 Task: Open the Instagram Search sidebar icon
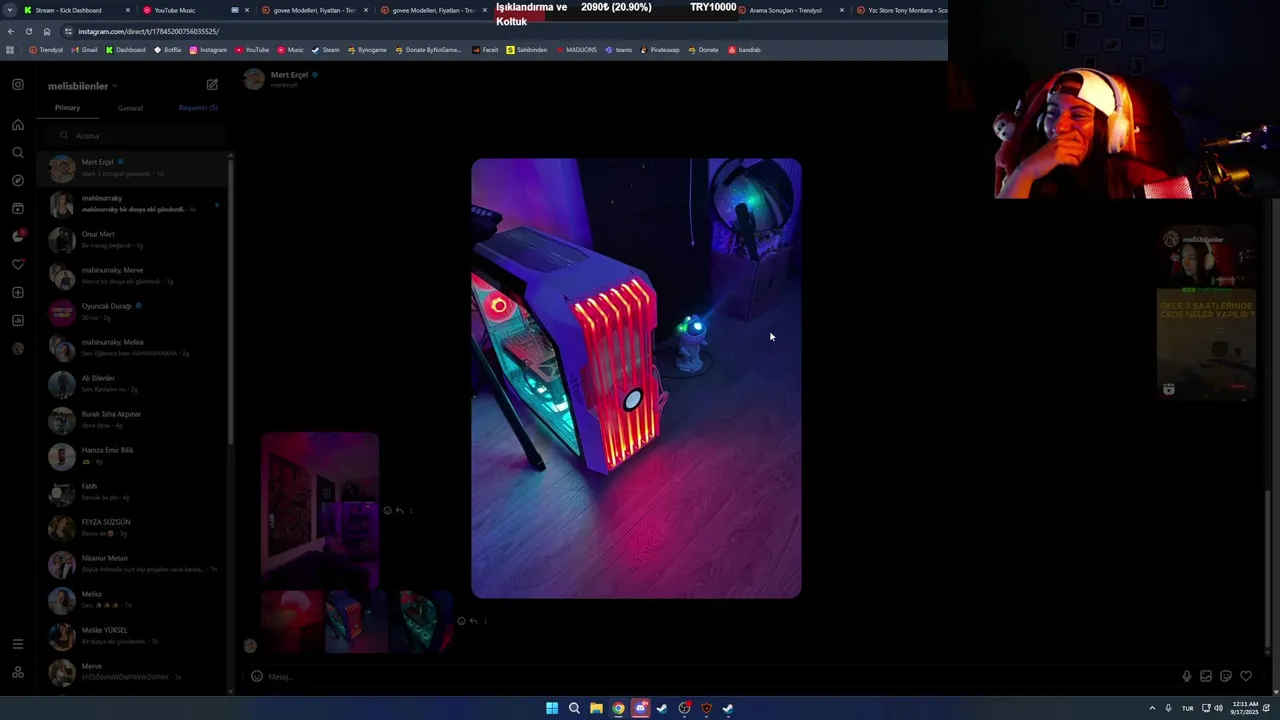click(x=18, y=153)
